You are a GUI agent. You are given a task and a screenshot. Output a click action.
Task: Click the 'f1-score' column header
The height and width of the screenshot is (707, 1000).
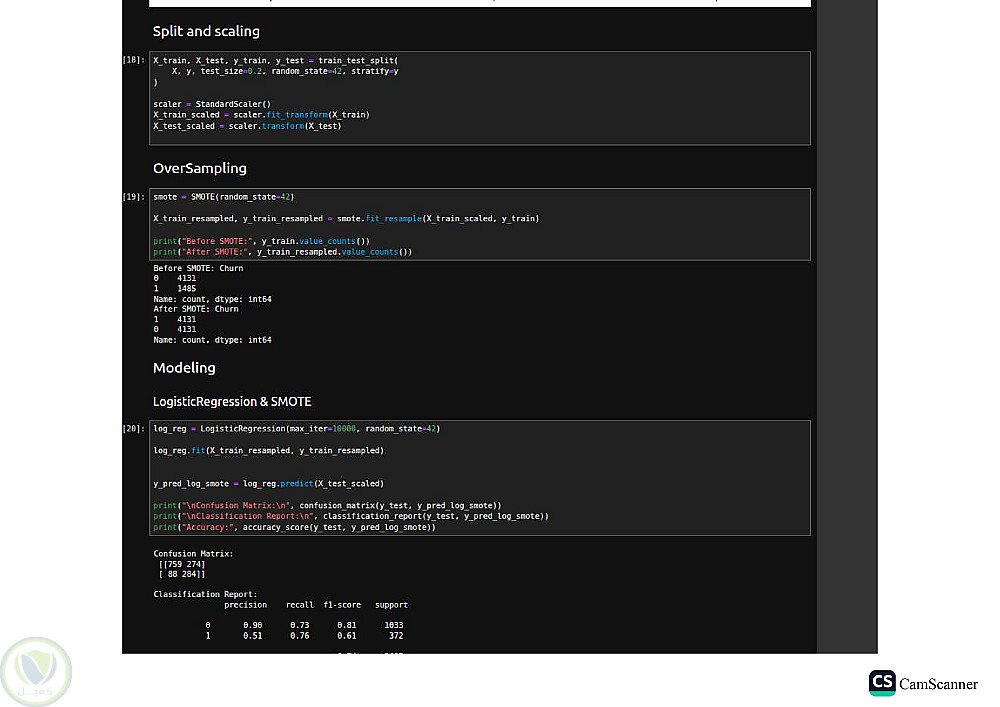point(342,605)
